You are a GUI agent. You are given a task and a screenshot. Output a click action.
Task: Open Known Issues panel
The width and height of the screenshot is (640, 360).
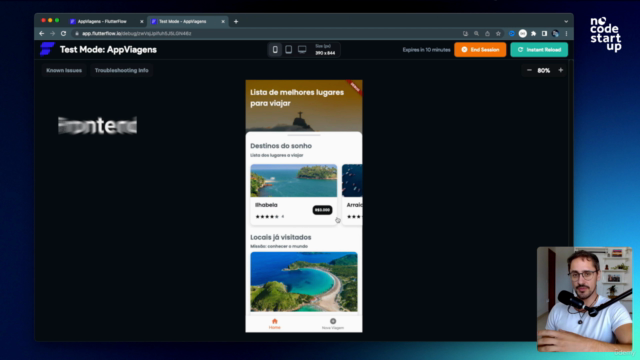point(64,70)
